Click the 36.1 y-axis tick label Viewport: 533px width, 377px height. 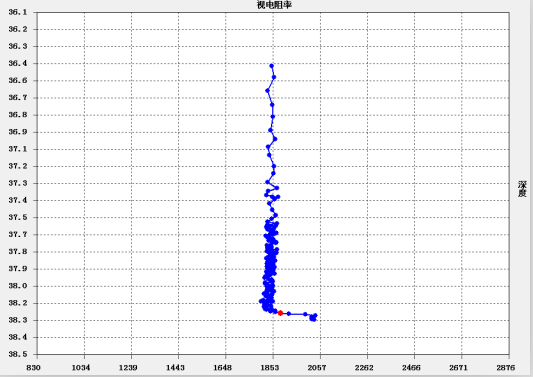(x=18, y=12)
